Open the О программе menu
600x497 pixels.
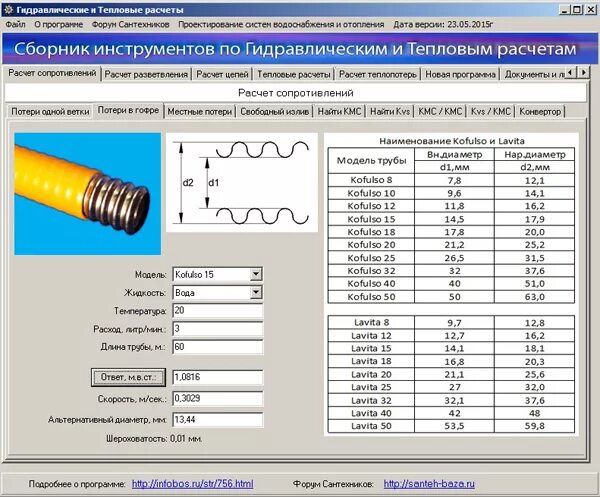click(x=59, y=24)
